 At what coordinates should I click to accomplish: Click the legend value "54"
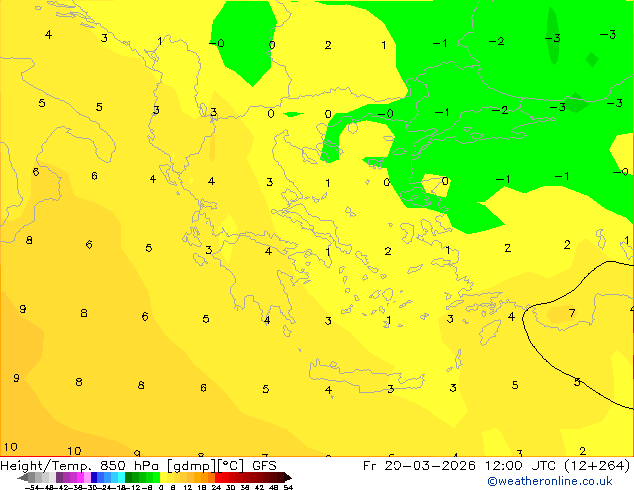click(x=288, y=487)
